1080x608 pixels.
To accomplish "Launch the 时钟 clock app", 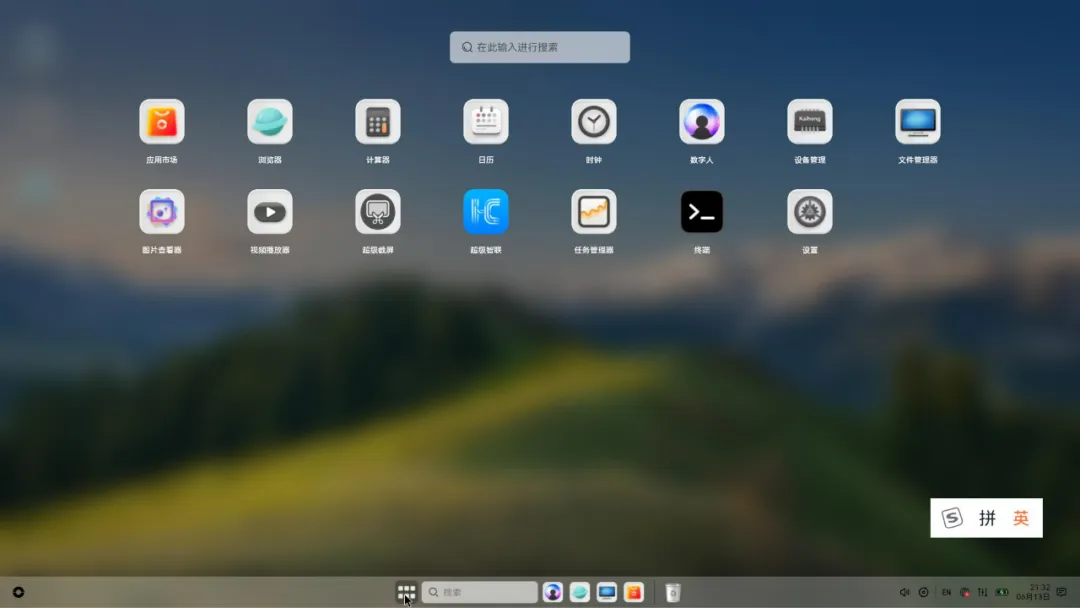I will point(594,122).
